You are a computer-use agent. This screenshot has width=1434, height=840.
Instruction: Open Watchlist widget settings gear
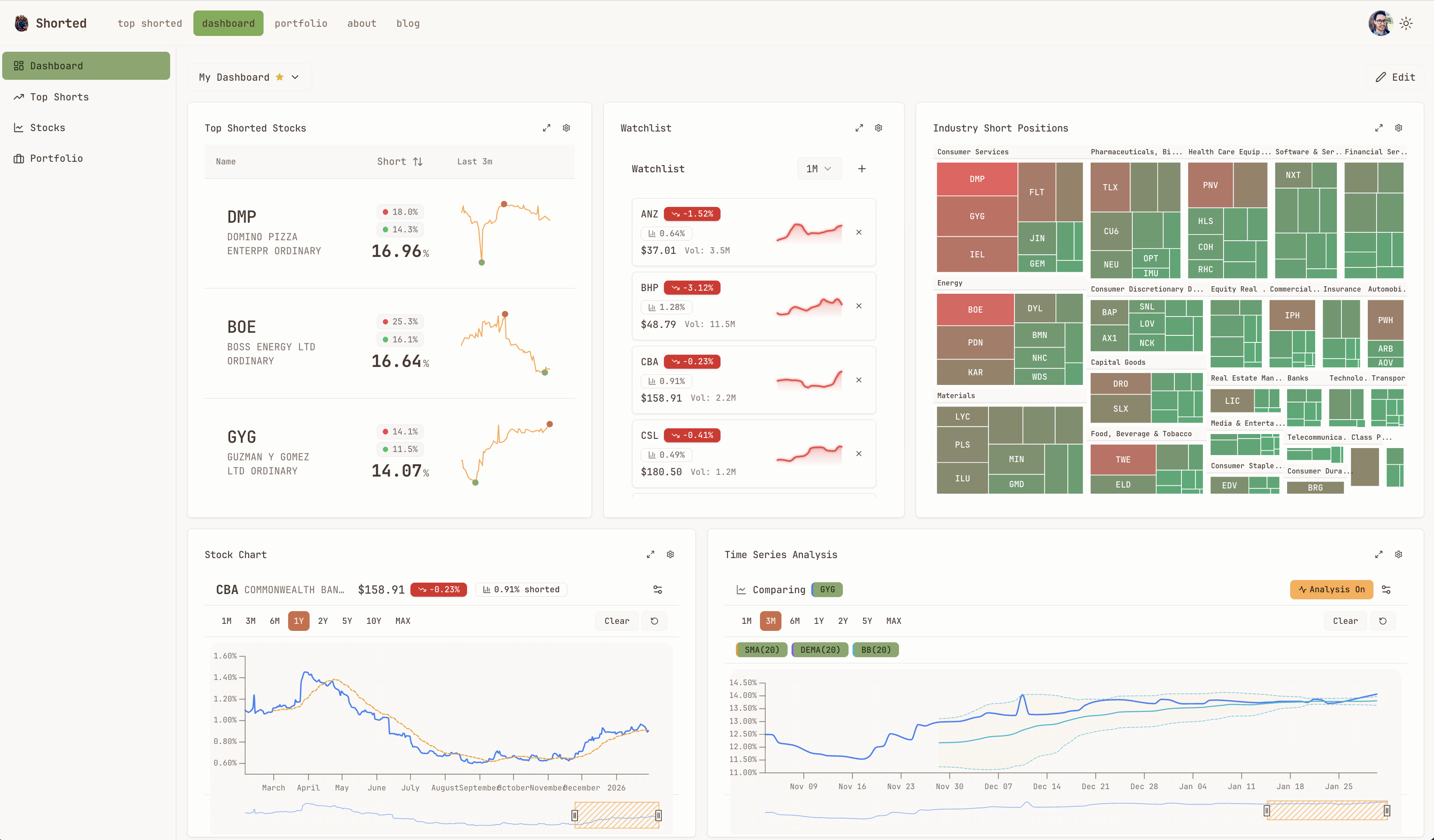coord(879,128)
